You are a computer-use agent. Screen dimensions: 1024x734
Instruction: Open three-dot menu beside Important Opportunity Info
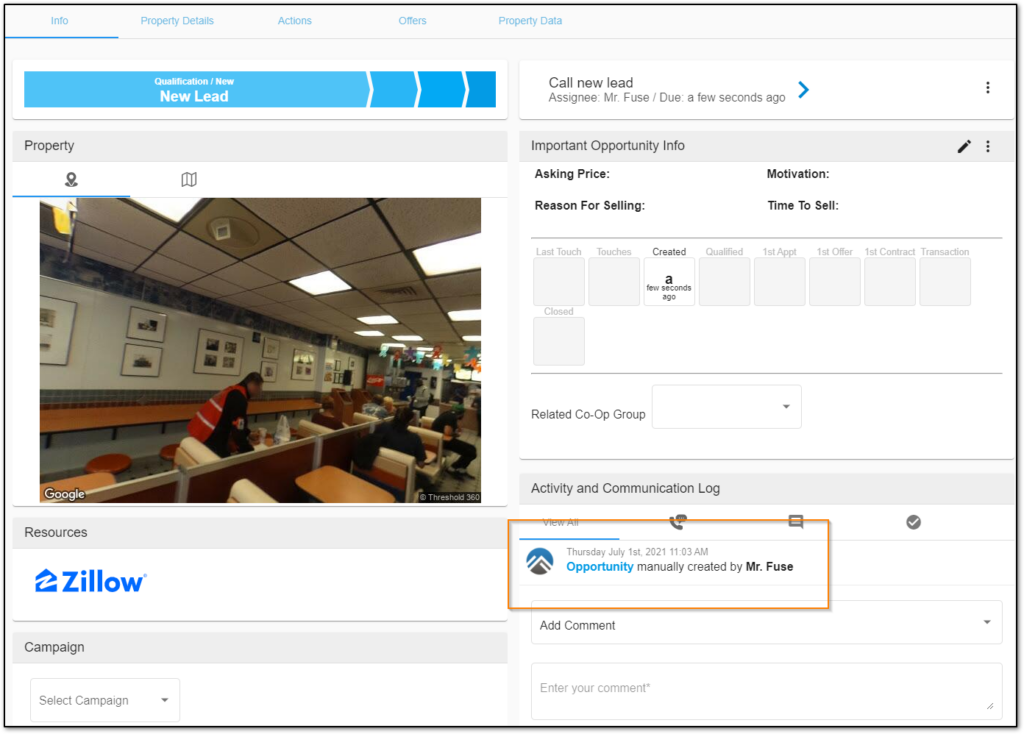pos(988,146)
